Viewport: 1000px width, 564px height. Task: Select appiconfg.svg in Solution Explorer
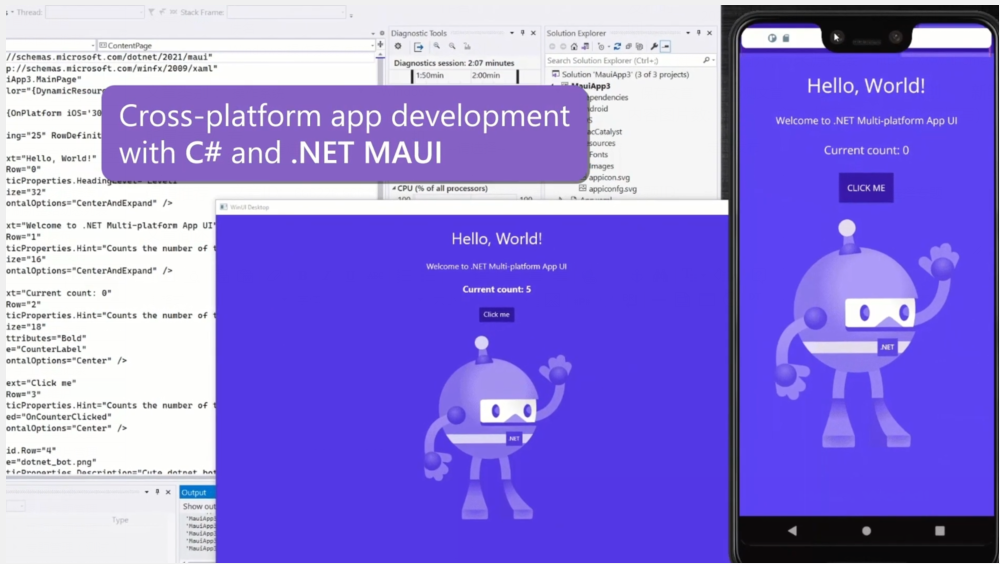[x=607, y=189]
